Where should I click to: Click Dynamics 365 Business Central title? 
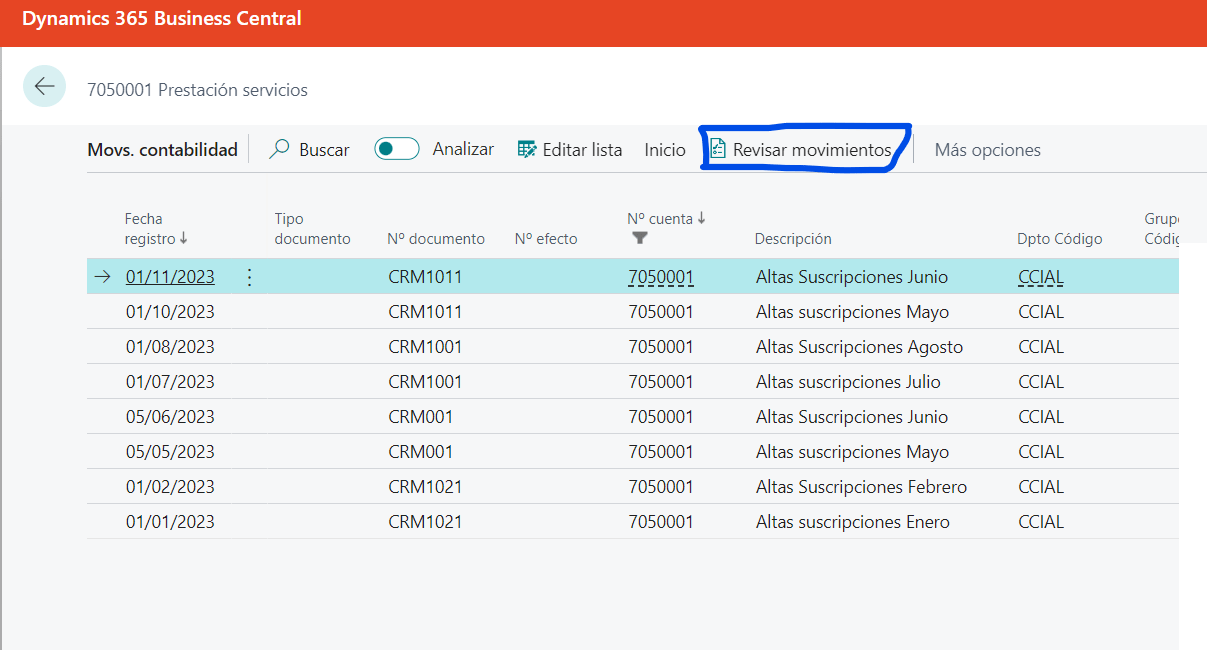click(162, 19)
